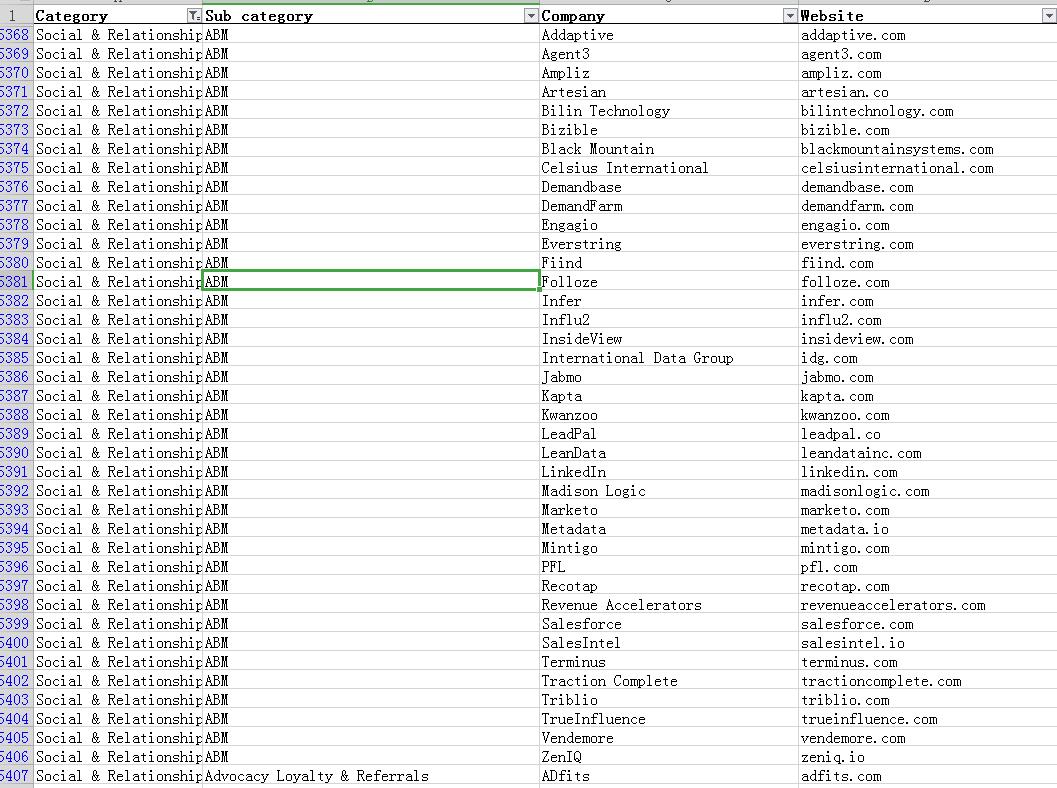Click the Bizible company cell
Screen dimensions: 1057x788
tap(669, 129)
